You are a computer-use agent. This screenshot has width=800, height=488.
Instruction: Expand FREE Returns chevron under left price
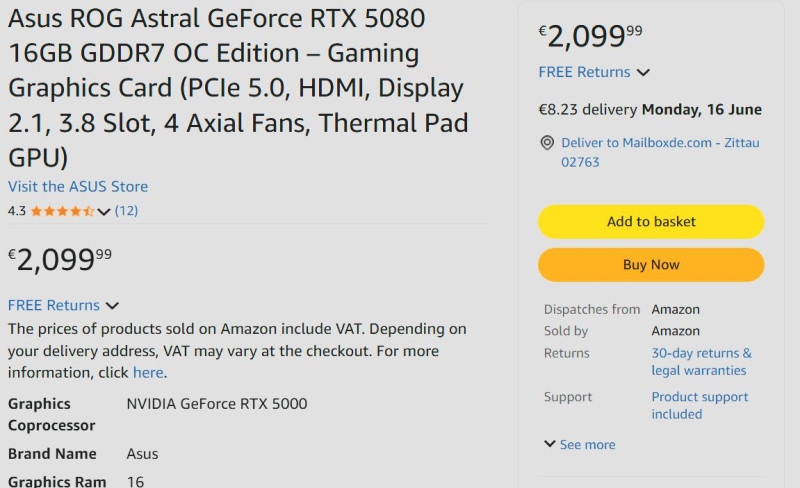112,305
